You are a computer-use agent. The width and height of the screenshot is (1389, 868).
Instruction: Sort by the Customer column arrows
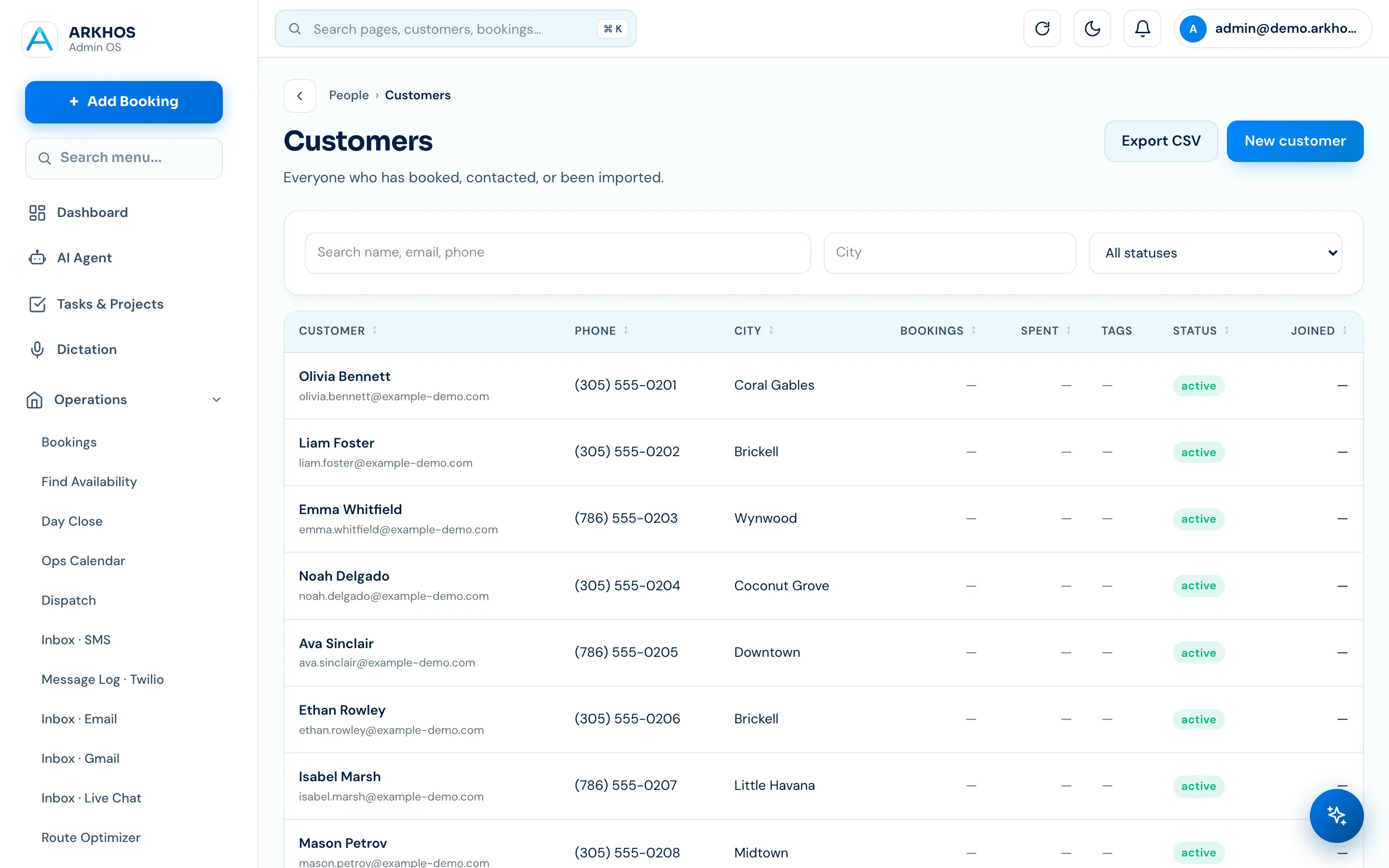pos(375,330)
